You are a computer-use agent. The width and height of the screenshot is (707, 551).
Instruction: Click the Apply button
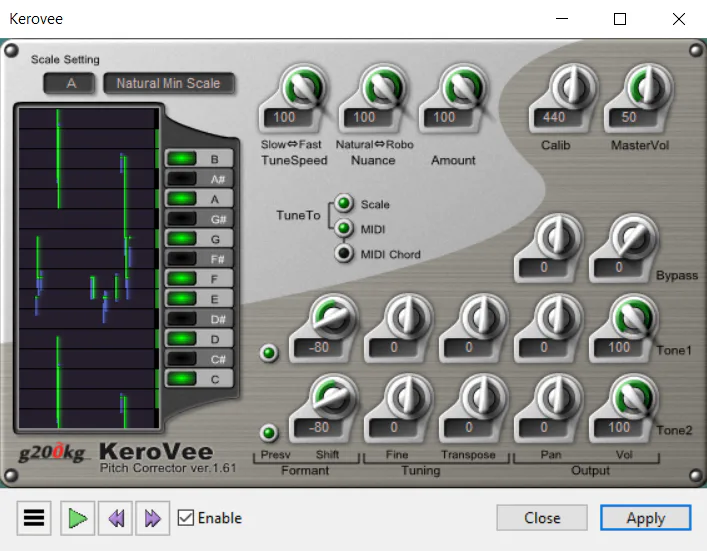tap(646, 518)
